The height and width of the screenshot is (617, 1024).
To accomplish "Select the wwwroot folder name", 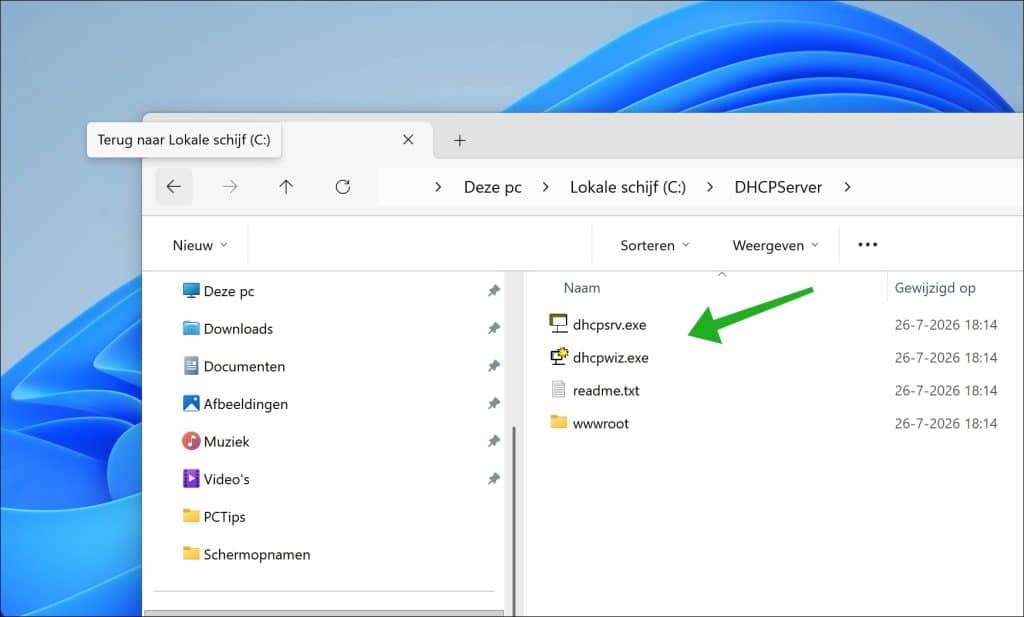I will [x=601, y=423].
